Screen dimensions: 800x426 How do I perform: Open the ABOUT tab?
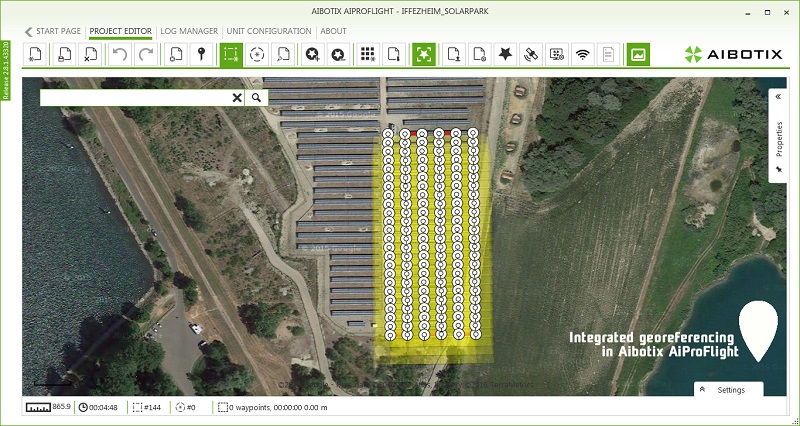(334, 31)
